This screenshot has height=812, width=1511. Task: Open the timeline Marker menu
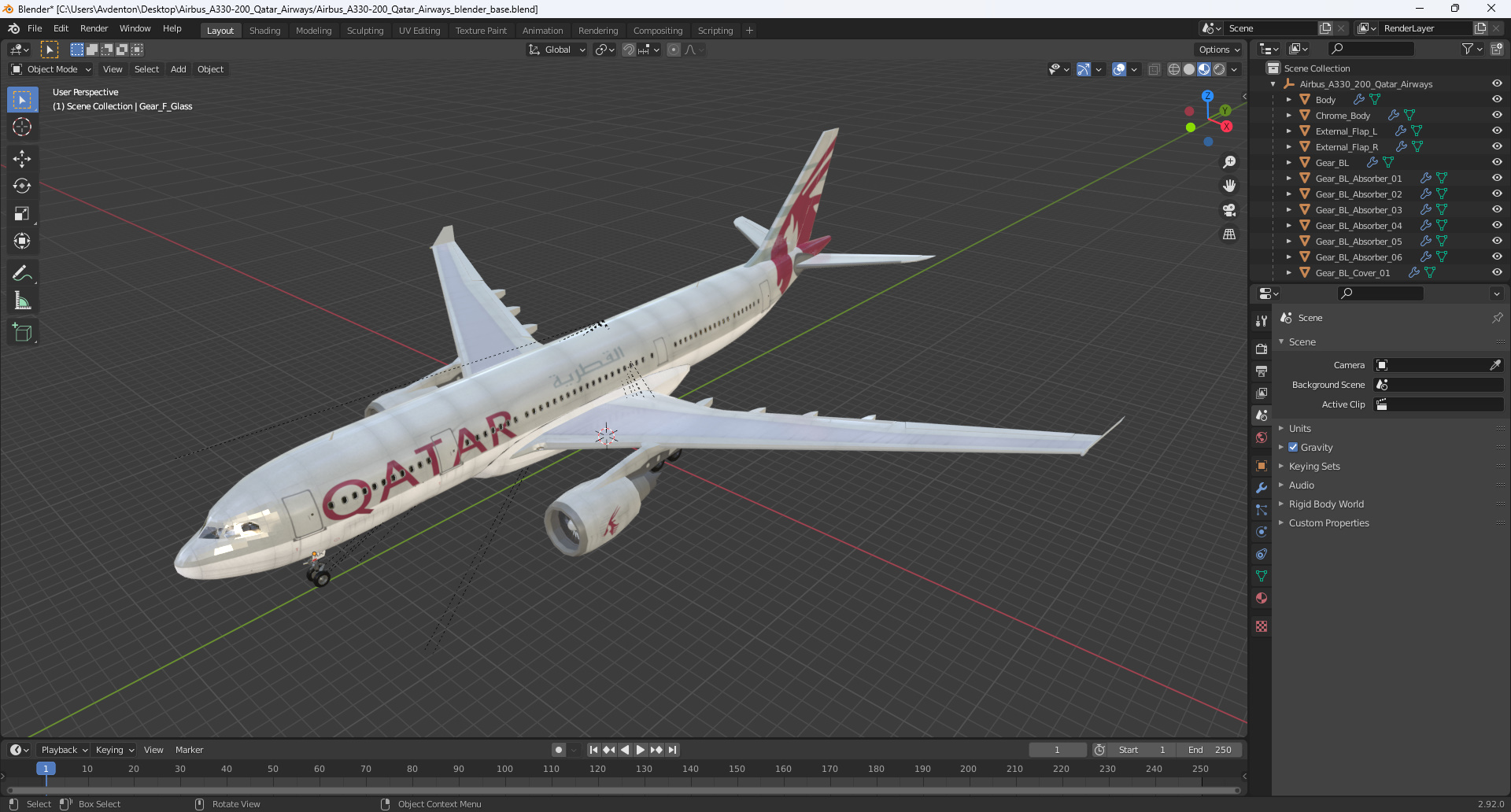click(x=189, y=750)
